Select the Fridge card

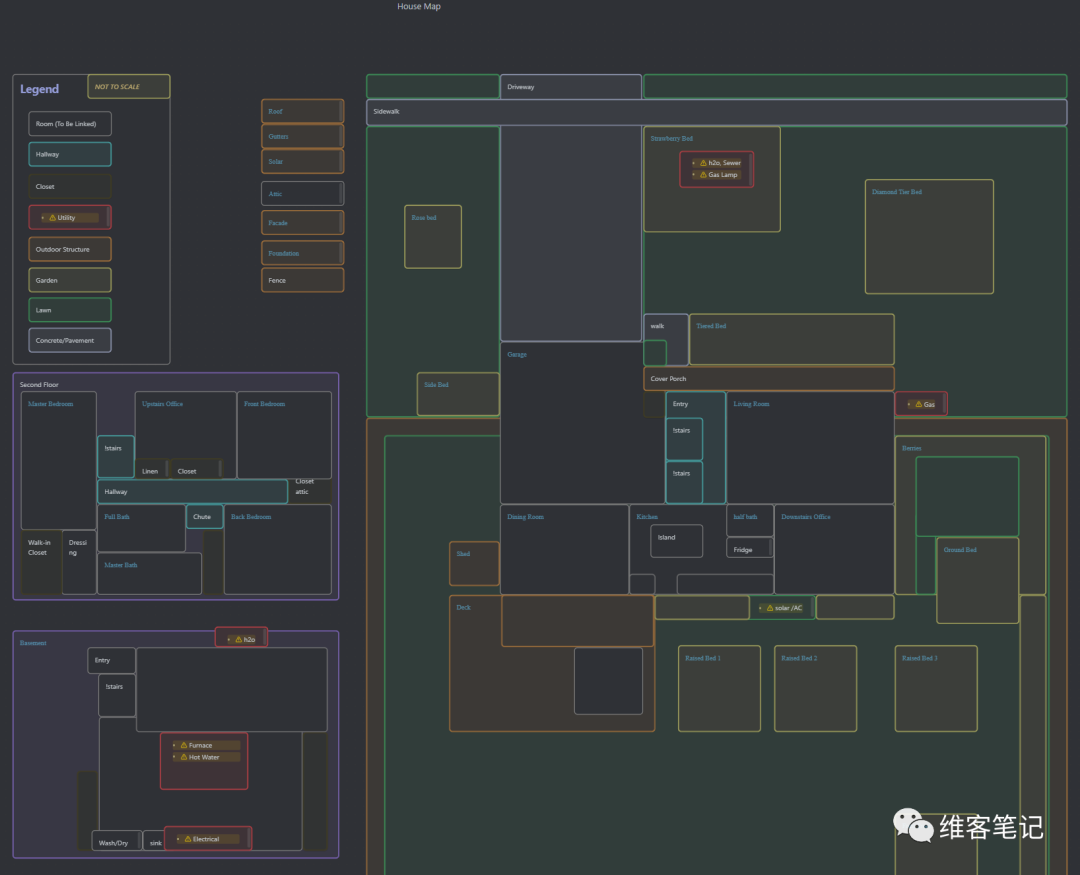point(749,549)
